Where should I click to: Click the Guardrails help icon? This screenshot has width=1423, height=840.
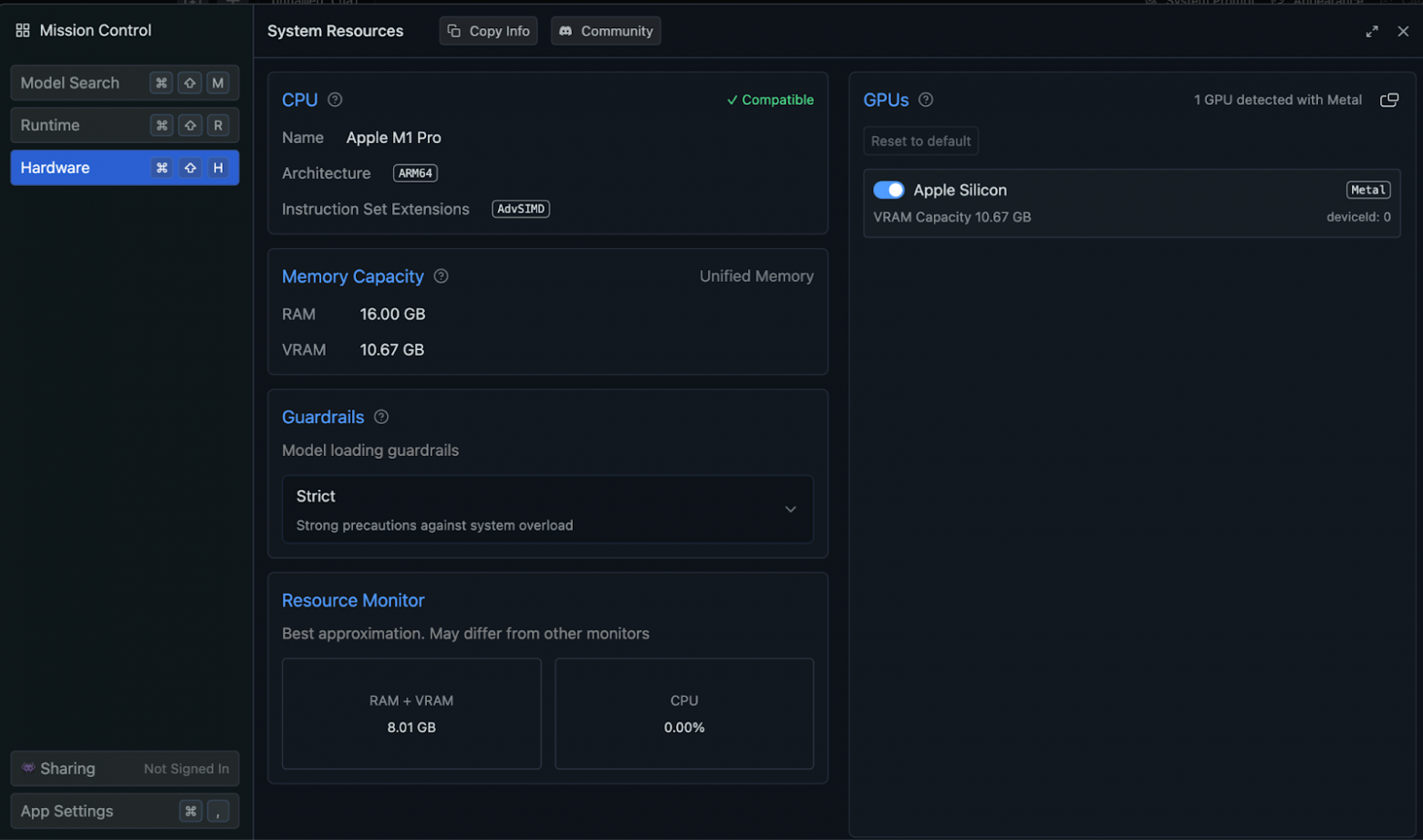[x=380, y=417]
